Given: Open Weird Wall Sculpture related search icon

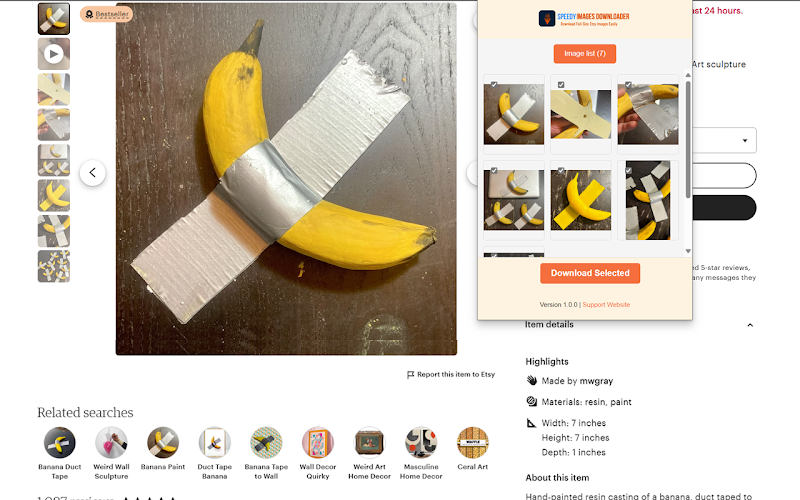Looking at the screenshot, I should click(111, 442).
